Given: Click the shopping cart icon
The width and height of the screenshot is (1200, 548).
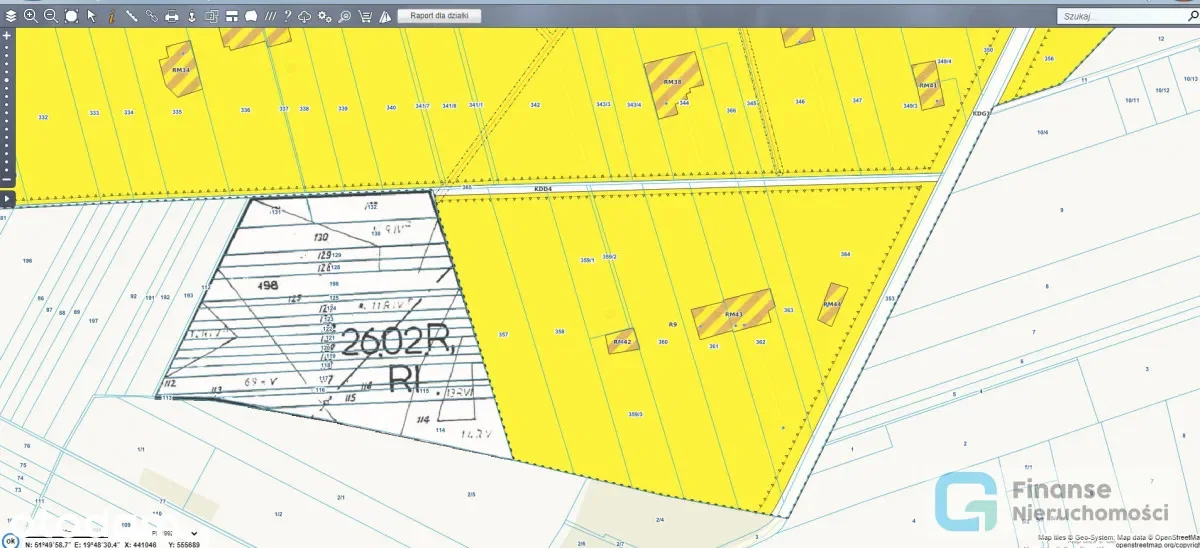Looking at the screenshot, I should click(x=365, y=16).
